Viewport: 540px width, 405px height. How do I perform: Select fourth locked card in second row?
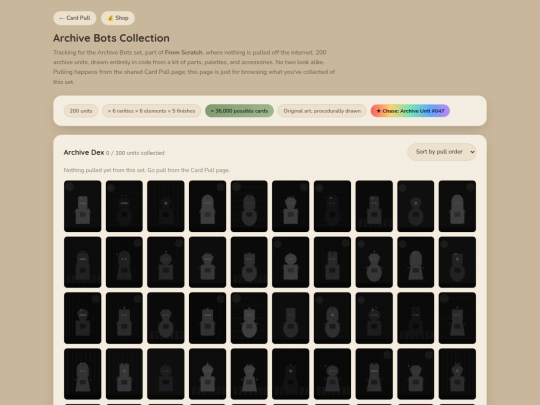point(208,262)
